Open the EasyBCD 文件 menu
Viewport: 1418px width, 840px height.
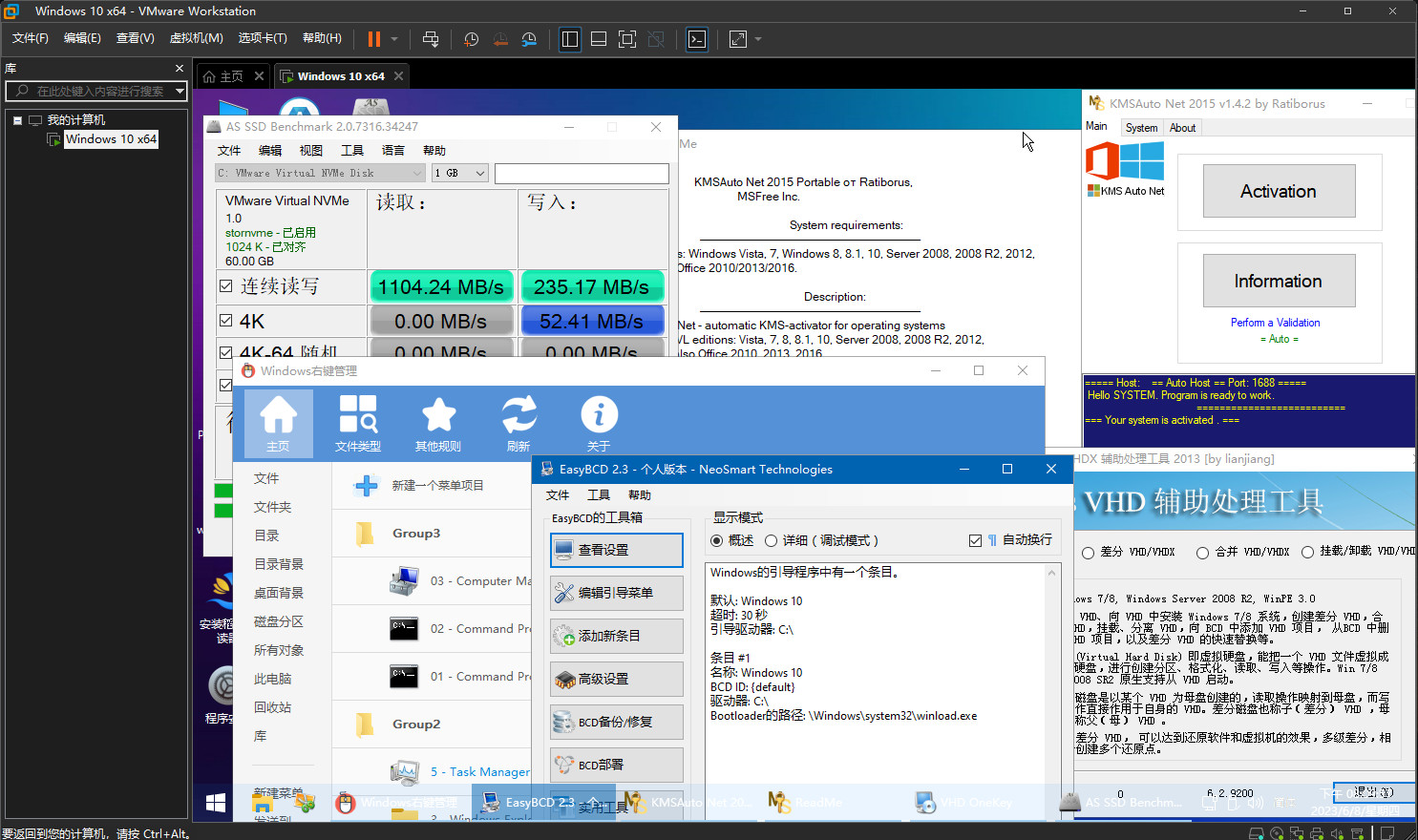[558, 494]
